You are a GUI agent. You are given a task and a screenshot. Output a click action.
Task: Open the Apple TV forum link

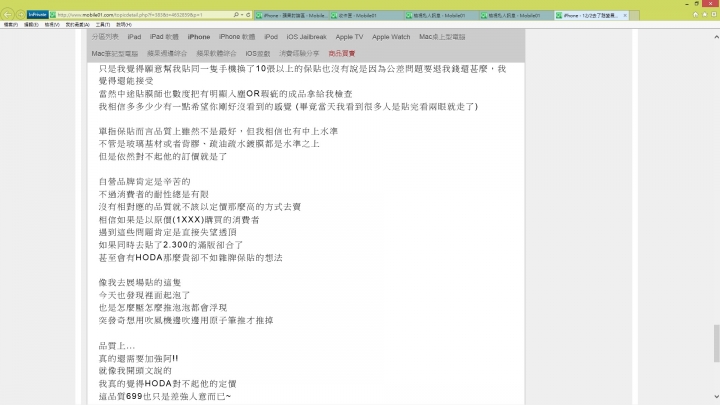click(x=349, y=37)
